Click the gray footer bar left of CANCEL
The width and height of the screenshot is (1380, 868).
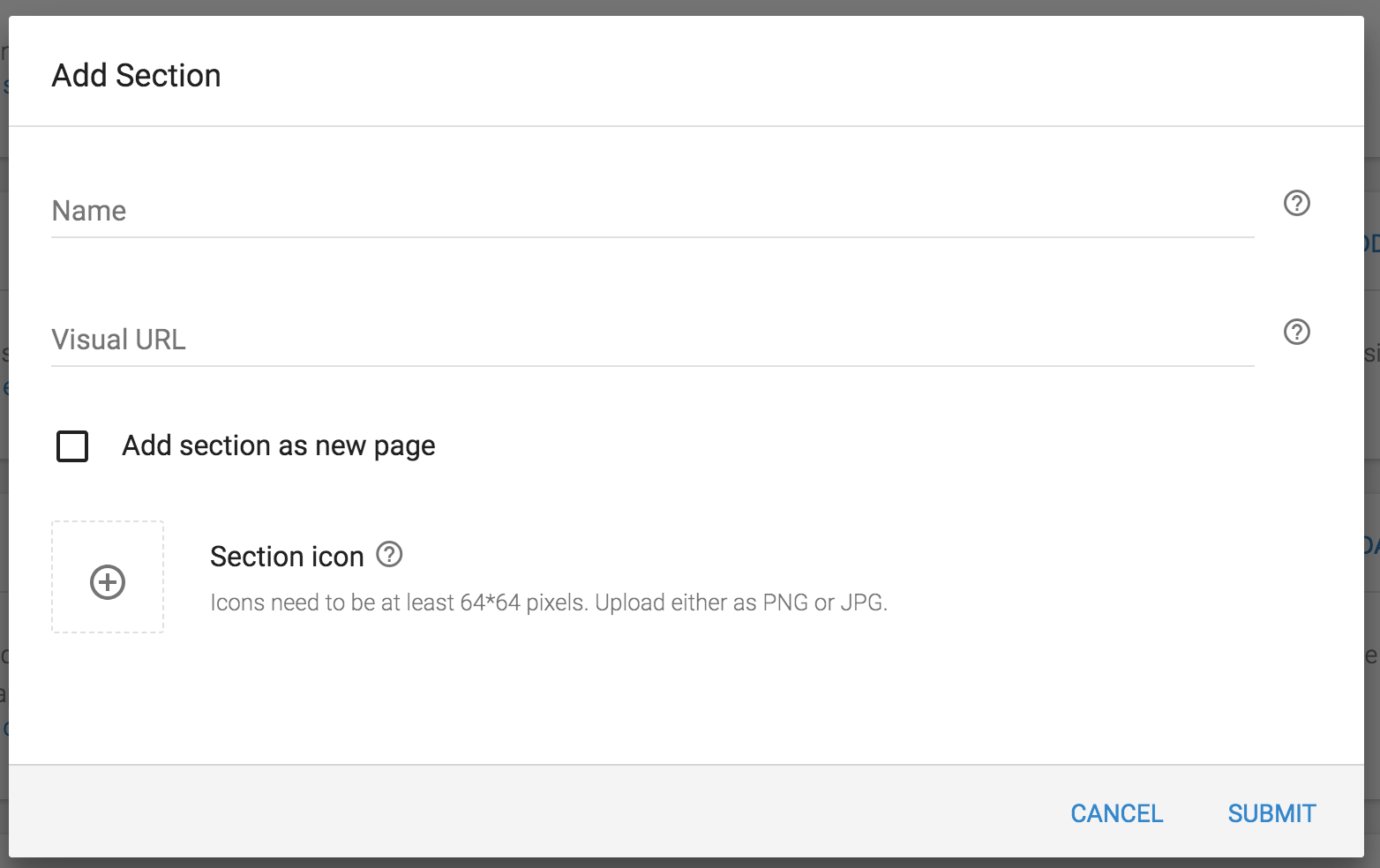[529, 812]
